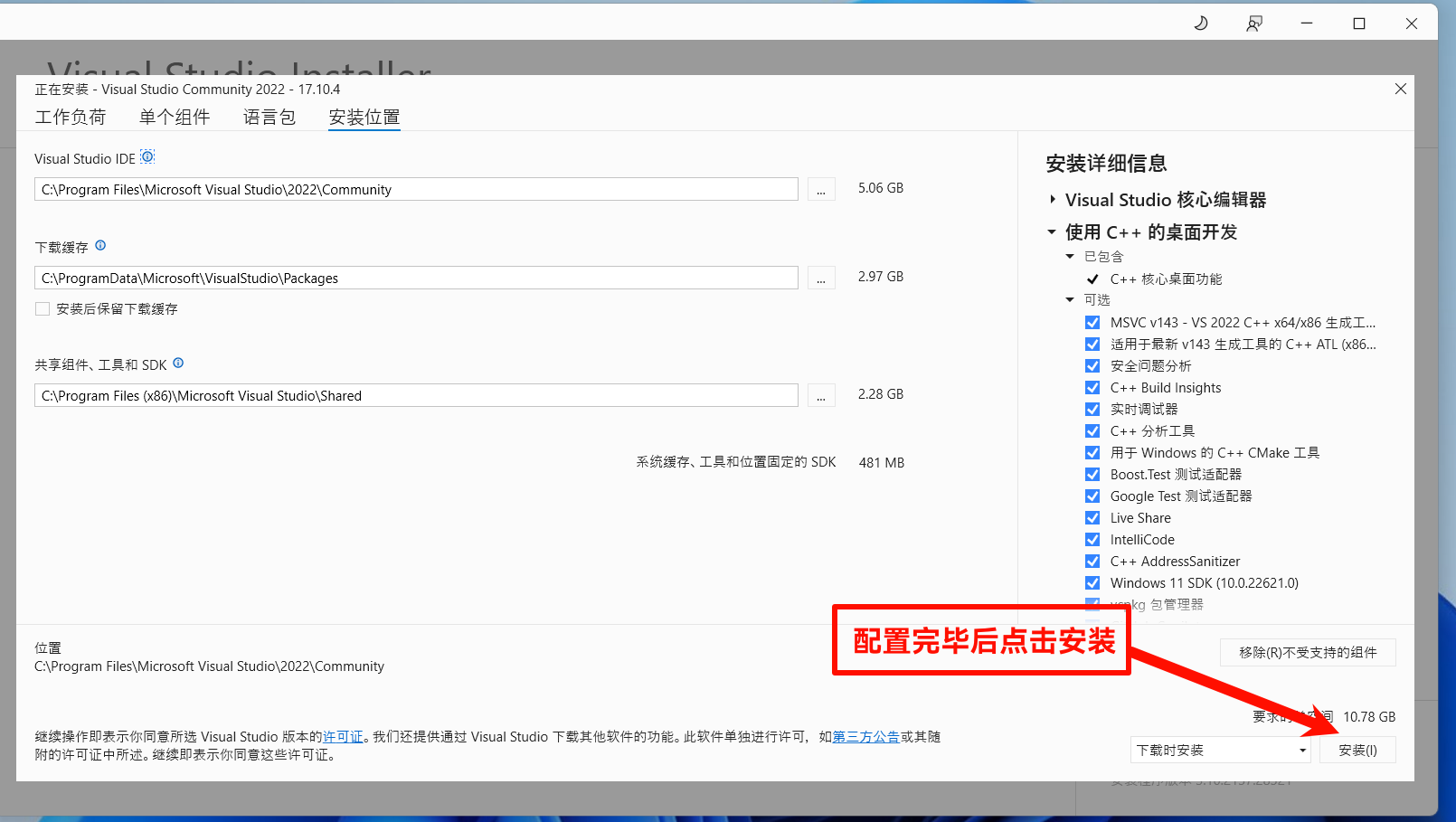The height and width of the screenshot is (822, 1456).
Task: Expand Visual Studio 核心编辑器 section
Action: click(x=1053, y=199)
